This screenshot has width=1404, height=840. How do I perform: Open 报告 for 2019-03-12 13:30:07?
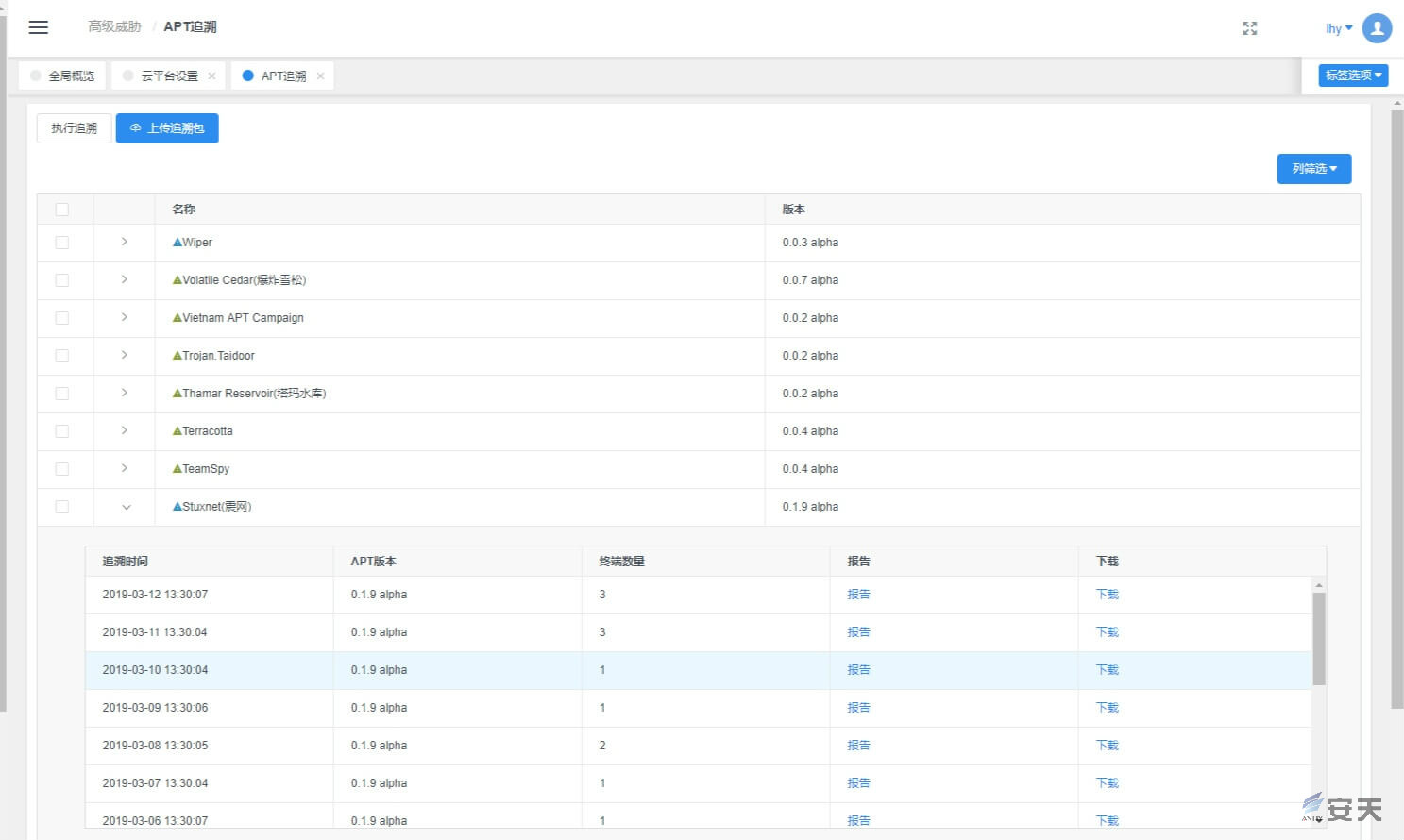pyautogui.click(x=858, y=595)
